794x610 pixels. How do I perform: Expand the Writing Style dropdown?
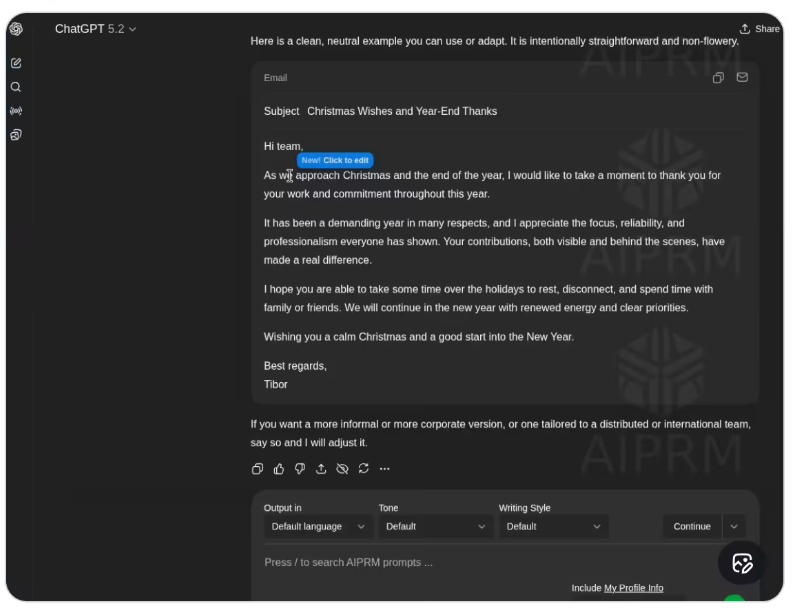click(x=554, y=527)
